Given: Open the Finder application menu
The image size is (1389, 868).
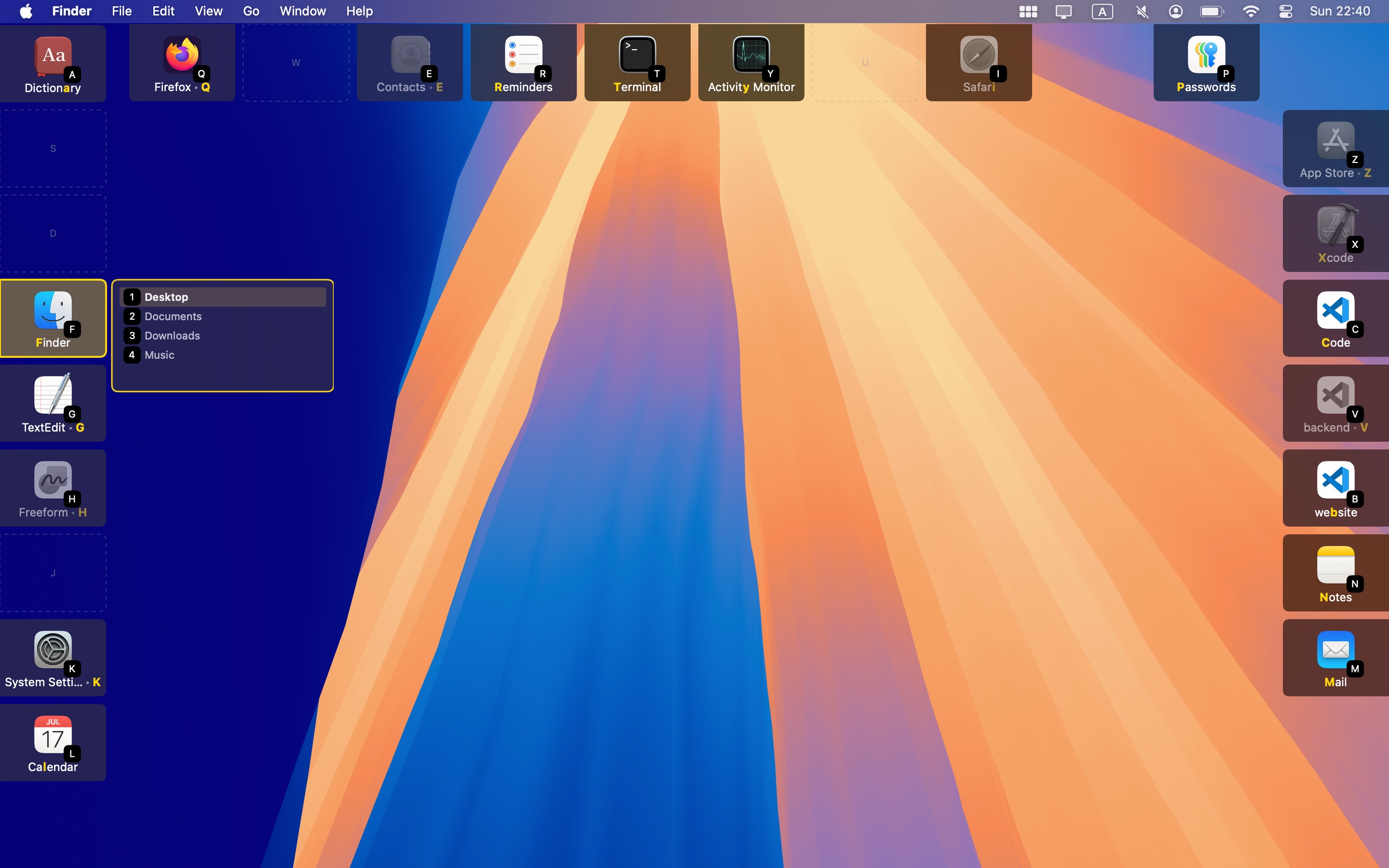Looking at the screenshot, I should (72, 11).
